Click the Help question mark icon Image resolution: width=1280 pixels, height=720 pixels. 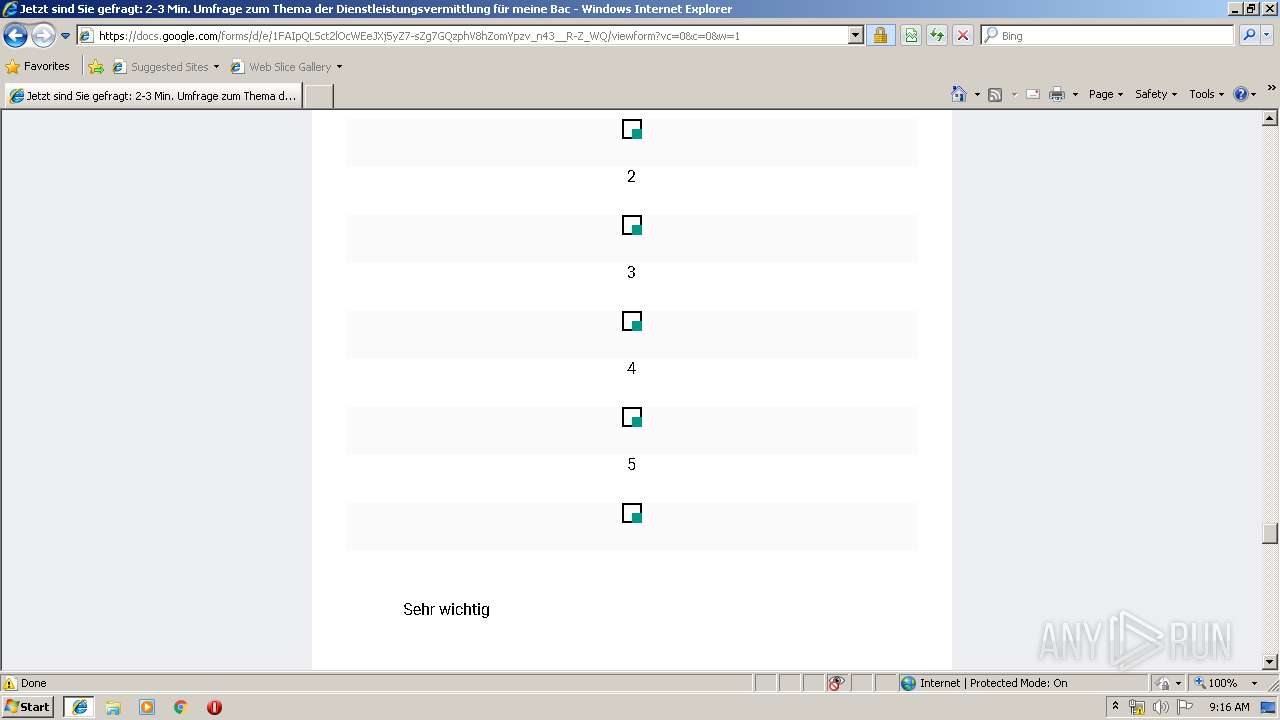(x=1241, y=94)
